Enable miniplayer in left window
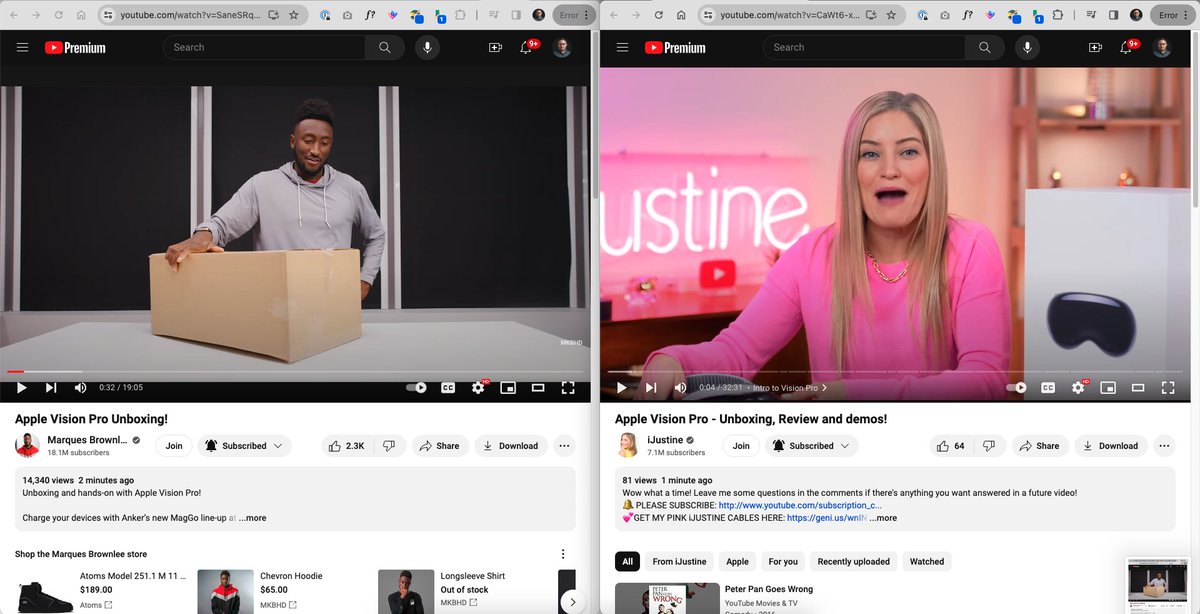The image size is (1200, 614). click(508, 388)
